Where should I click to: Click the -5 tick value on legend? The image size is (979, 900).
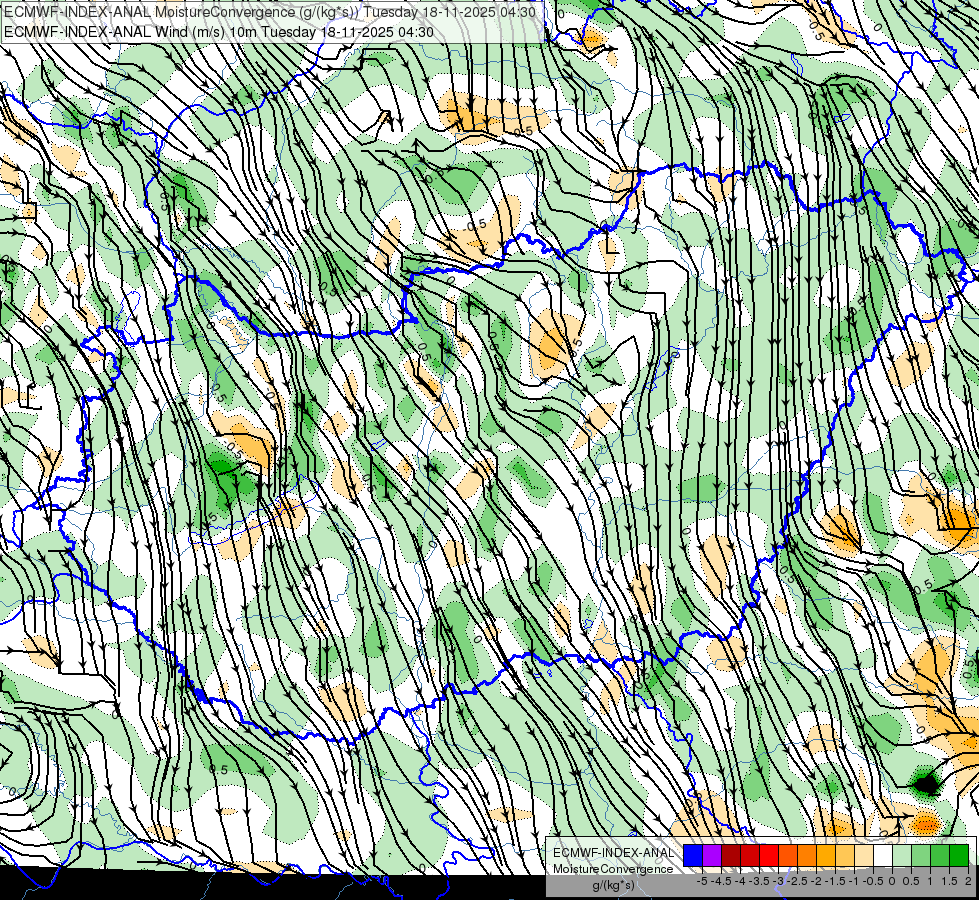702,881
